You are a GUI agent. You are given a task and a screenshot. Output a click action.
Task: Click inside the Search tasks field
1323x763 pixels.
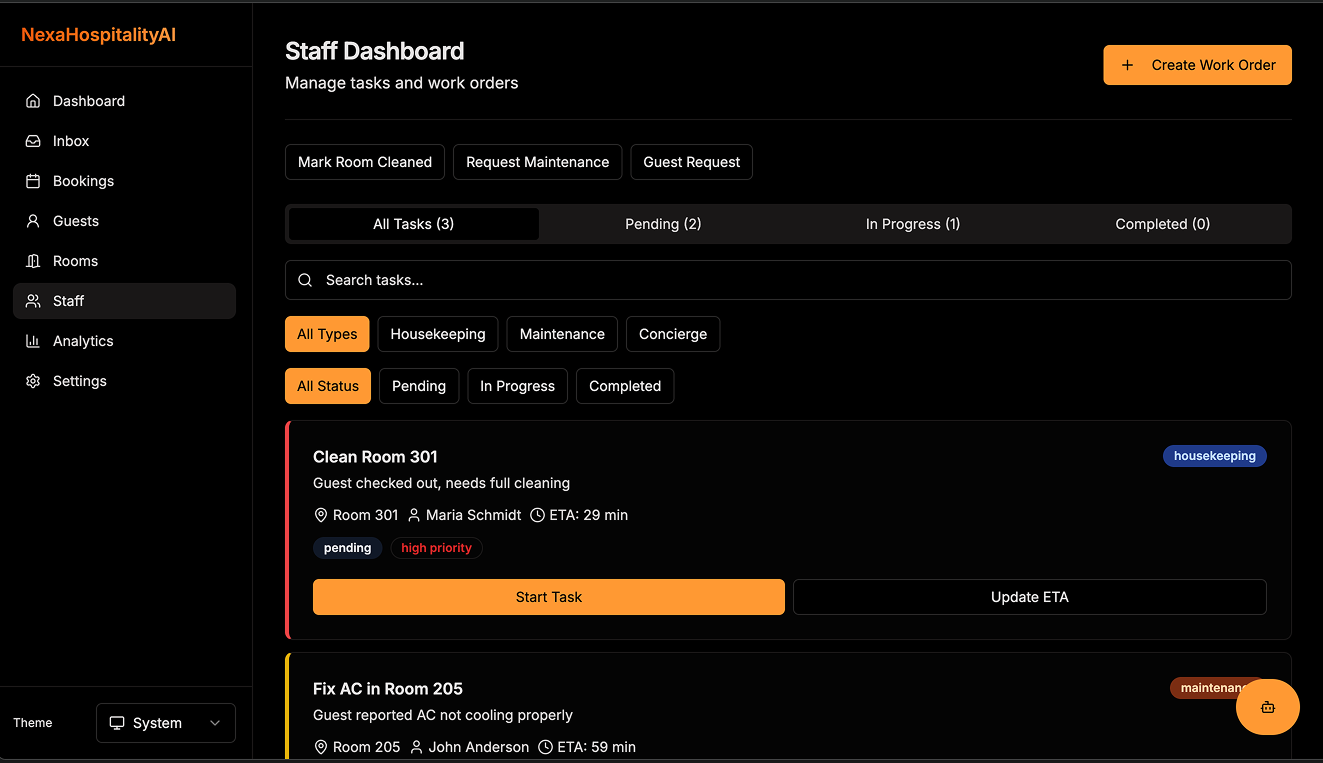700,280
